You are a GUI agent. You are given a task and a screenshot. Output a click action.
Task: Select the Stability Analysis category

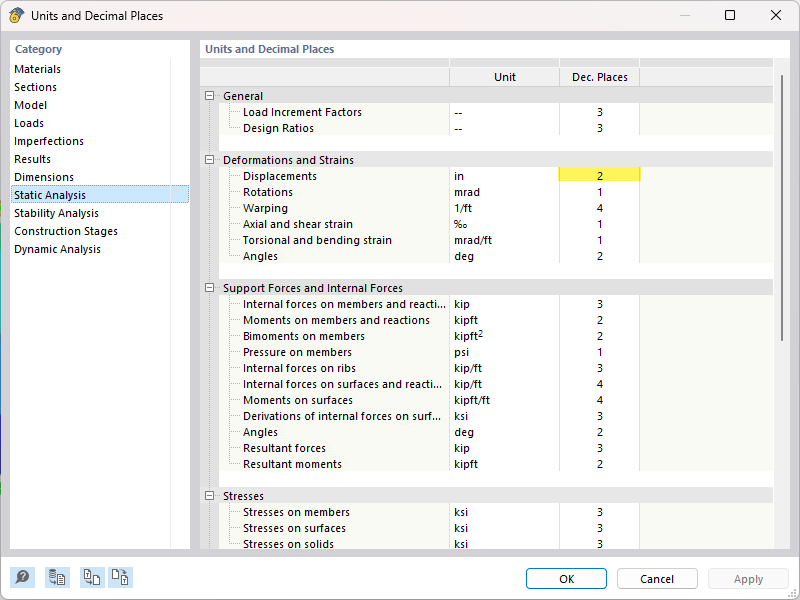tap(56, 212)
